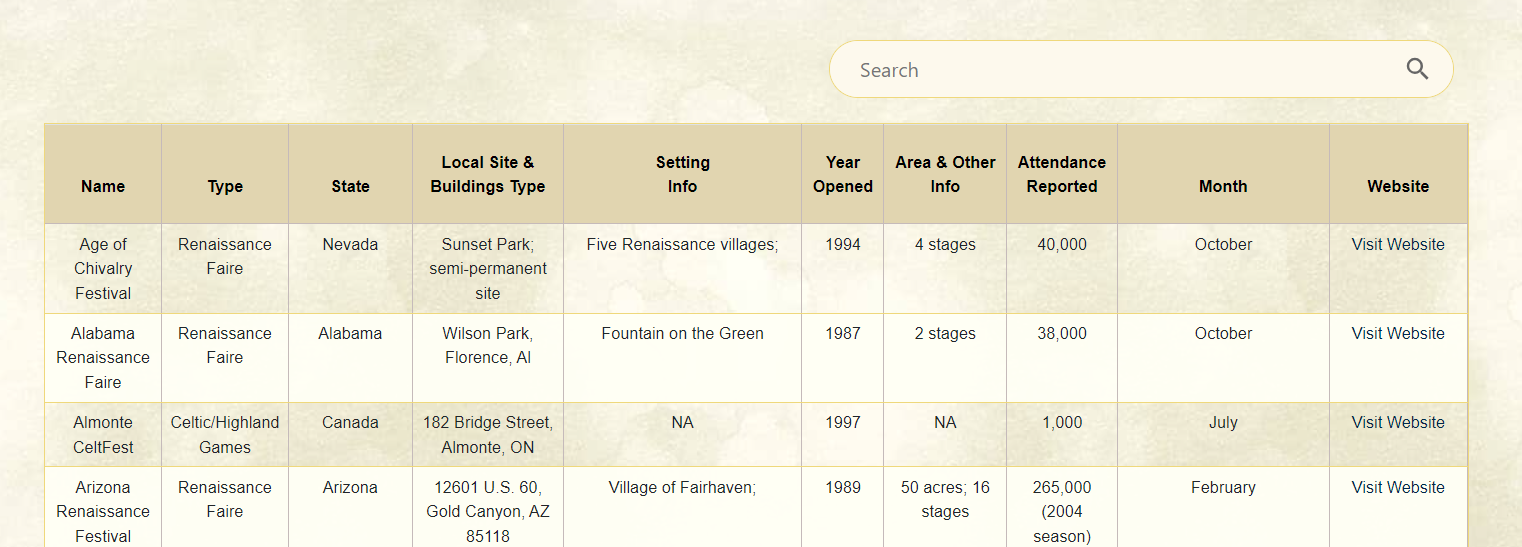Open Visit Website link for Alabama Renaissance Faire

point(1397,333)
